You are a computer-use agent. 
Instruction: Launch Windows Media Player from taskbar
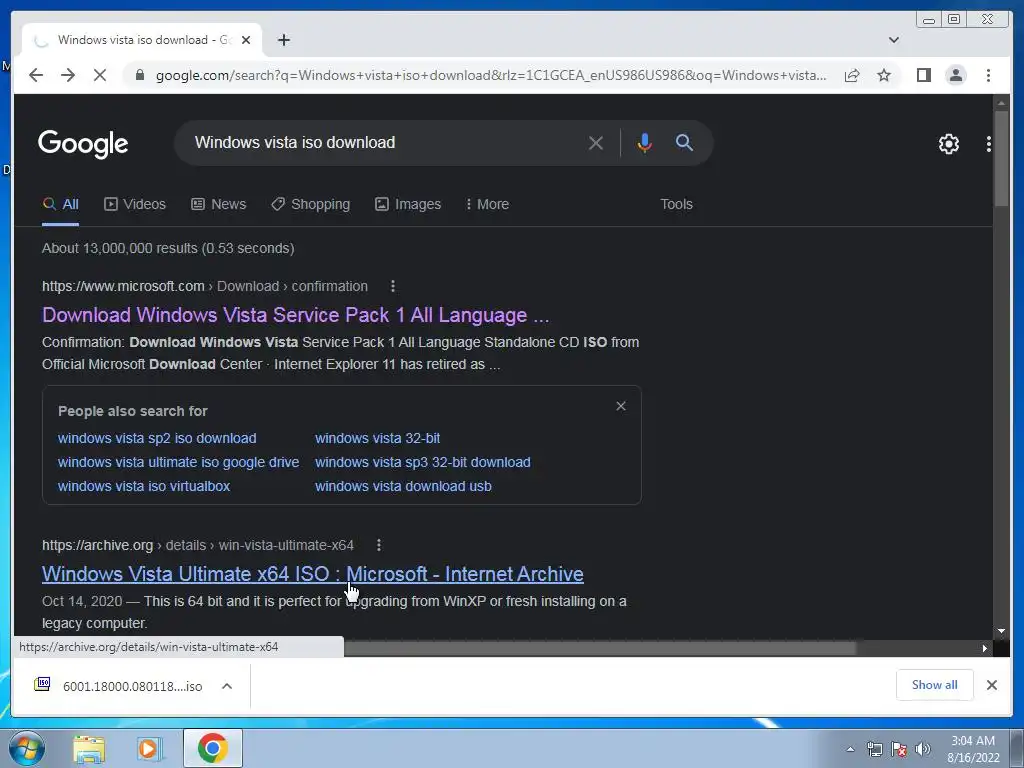click(x=150, y=749)
